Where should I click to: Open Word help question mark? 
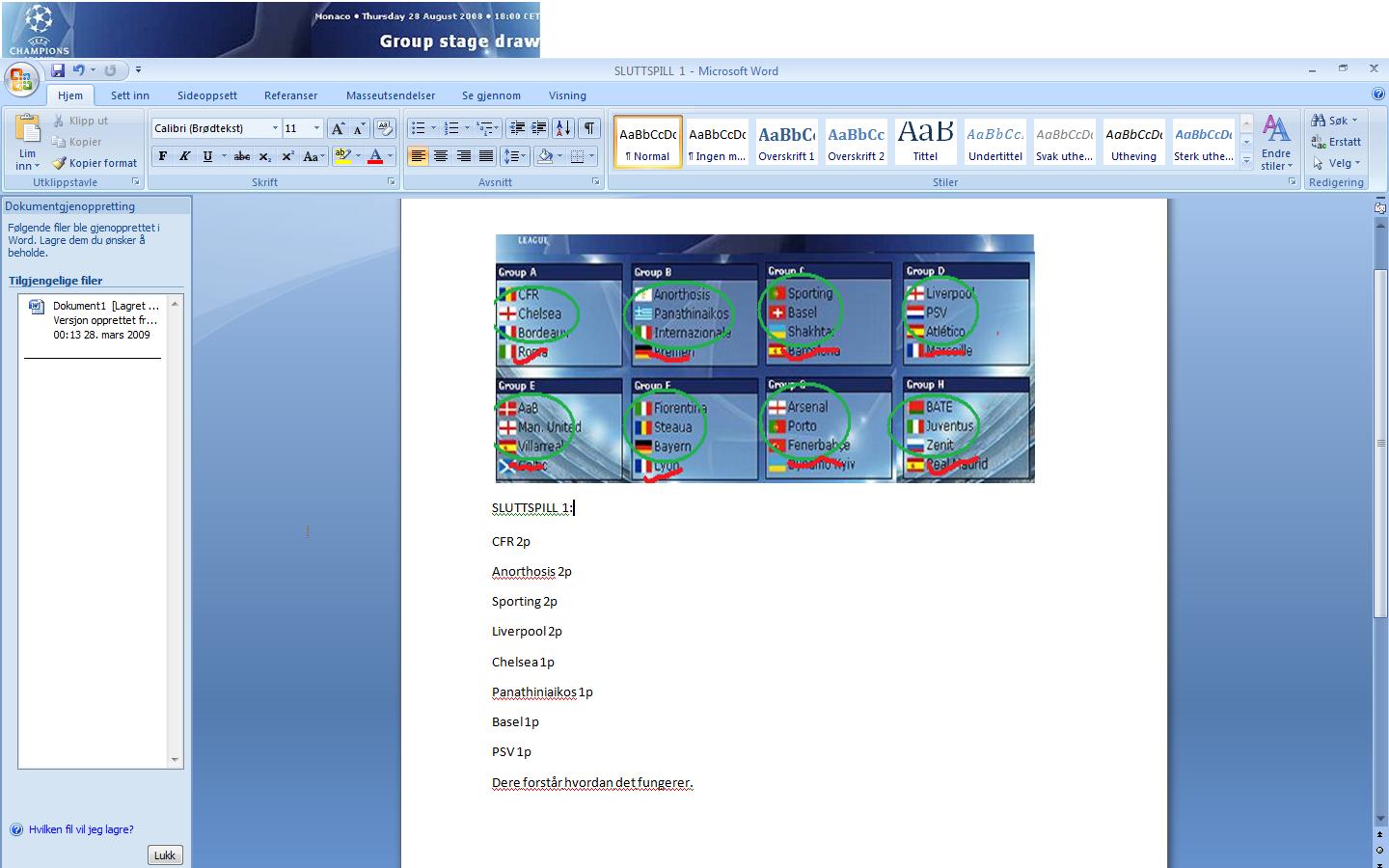coord(1378,95)
